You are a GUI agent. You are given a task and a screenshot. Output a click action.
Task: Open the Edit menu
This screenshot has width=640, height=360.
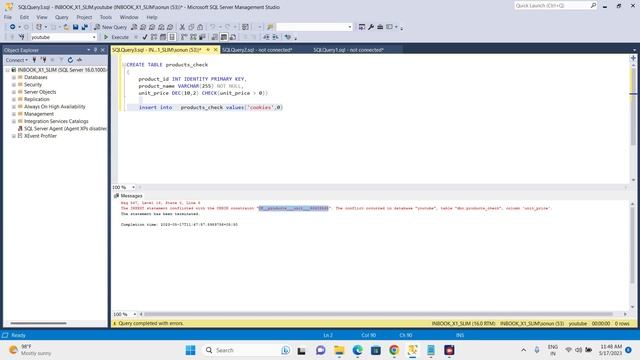click(24, 17)
